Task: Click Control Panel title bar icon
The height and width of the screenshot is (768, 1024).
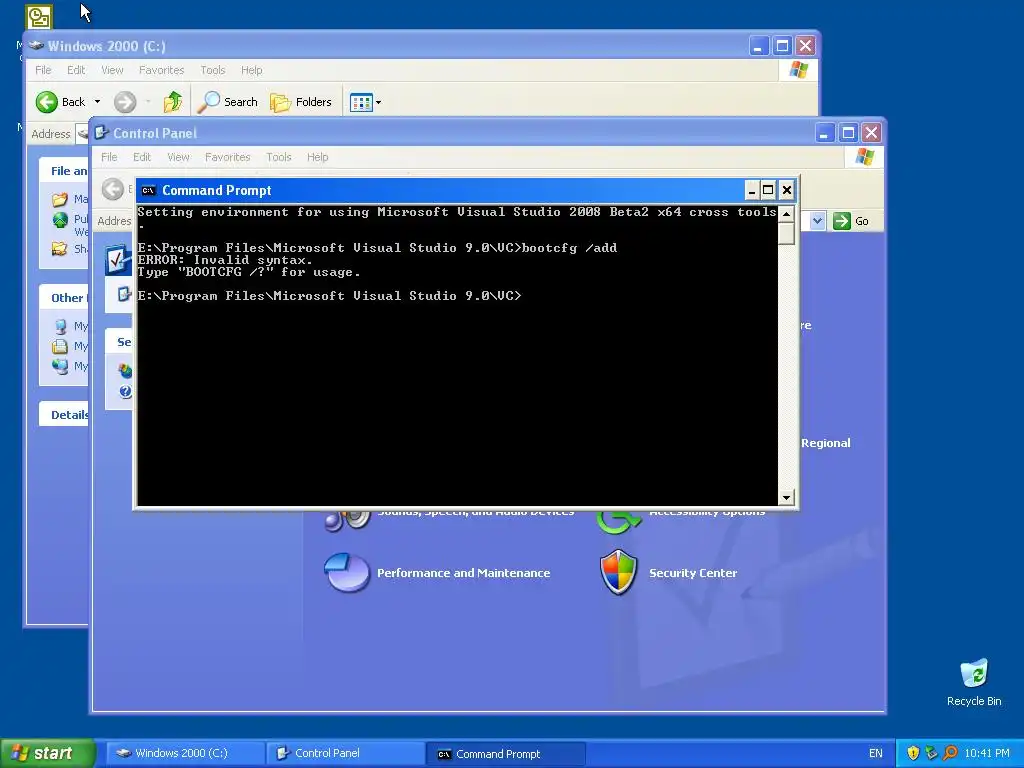Action: click(x=101, y=133)
